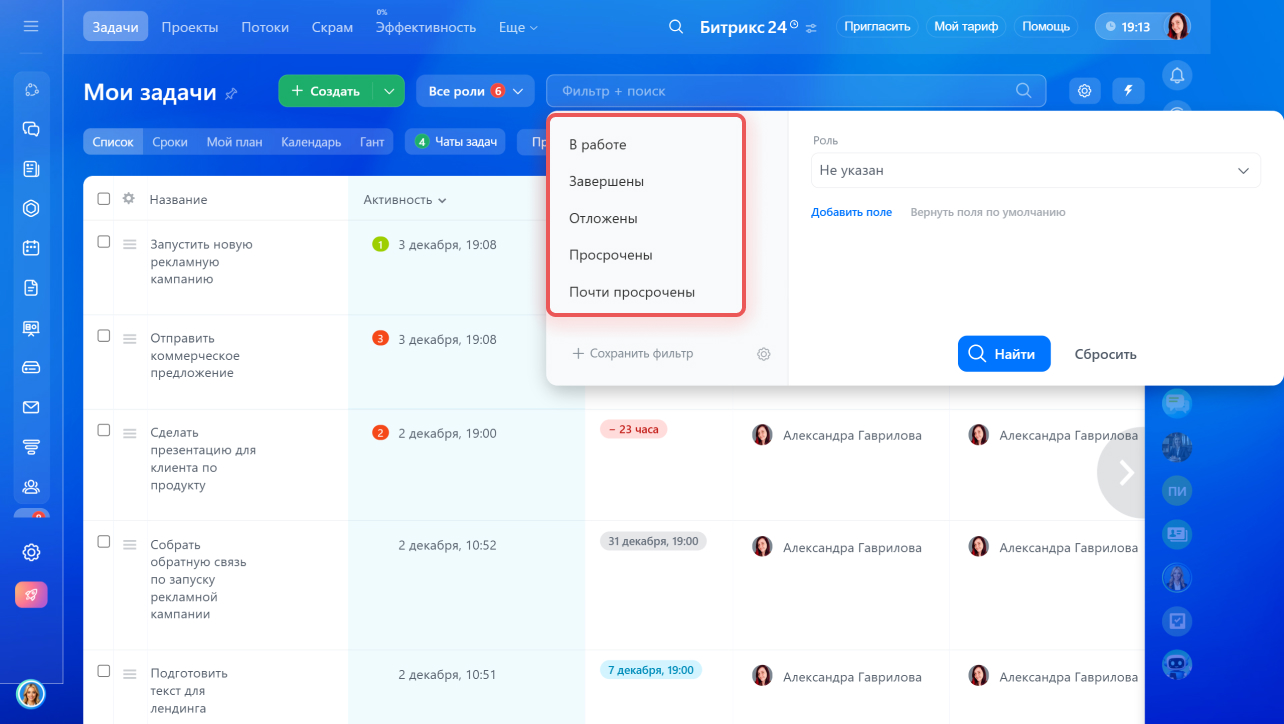Select the Просрочены filter preset

coord(610,255)
